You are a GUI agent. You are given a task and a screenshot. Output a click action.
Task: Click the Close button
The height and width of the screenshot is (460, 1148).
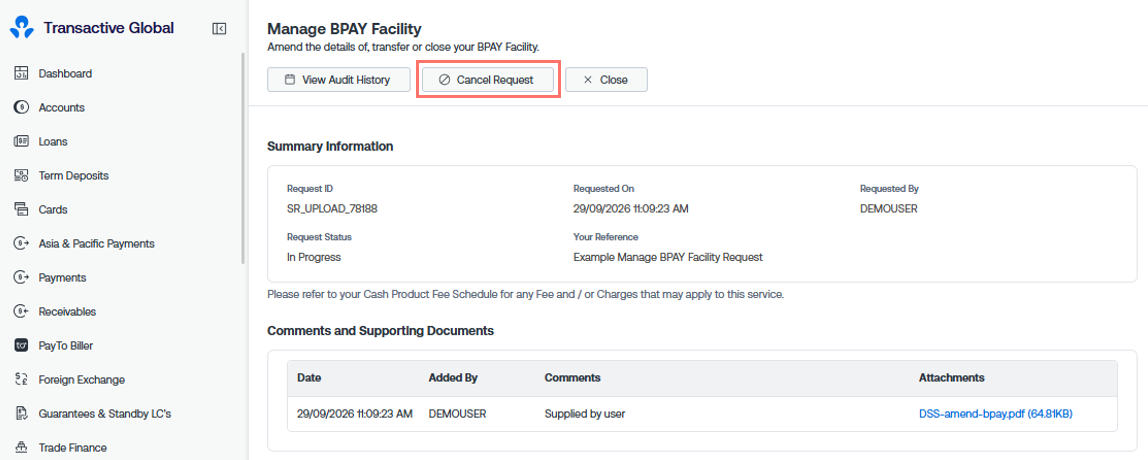606,80
